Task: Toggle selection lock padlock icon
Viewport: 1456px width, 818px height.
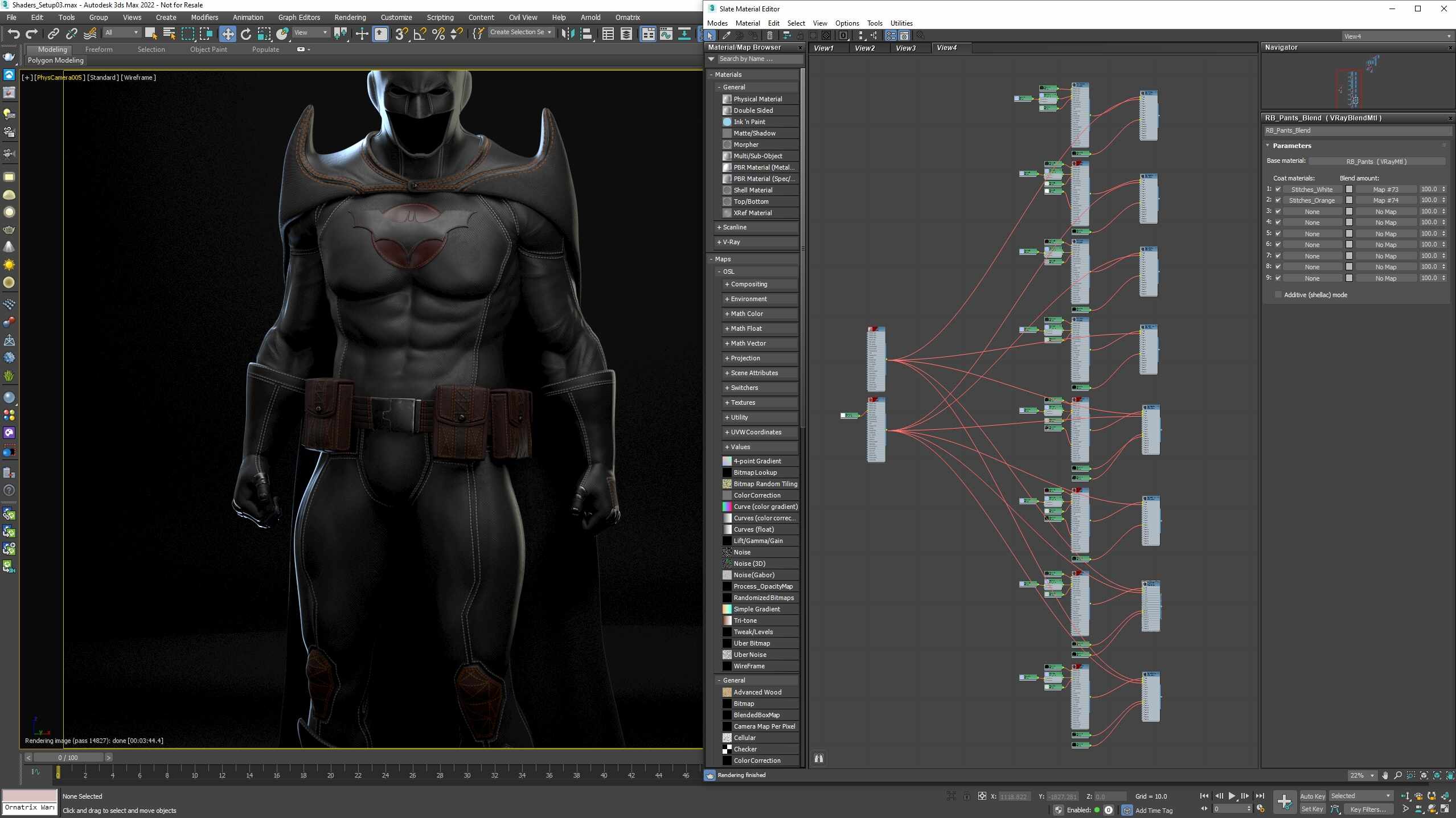Action: click(x=966, y=796)
